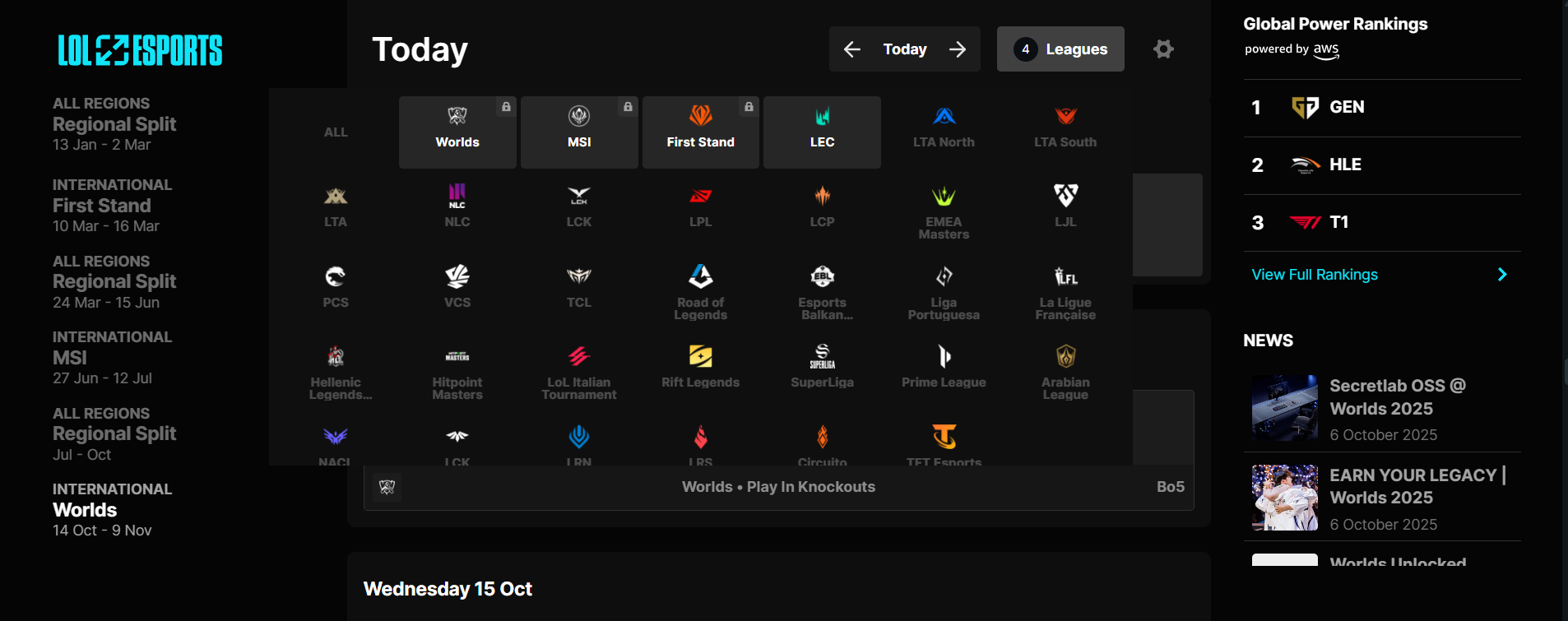The image size is (1568, 621).
Task: Collapse the Leagues filter dropdown
Action: (x=1060, y=49)
